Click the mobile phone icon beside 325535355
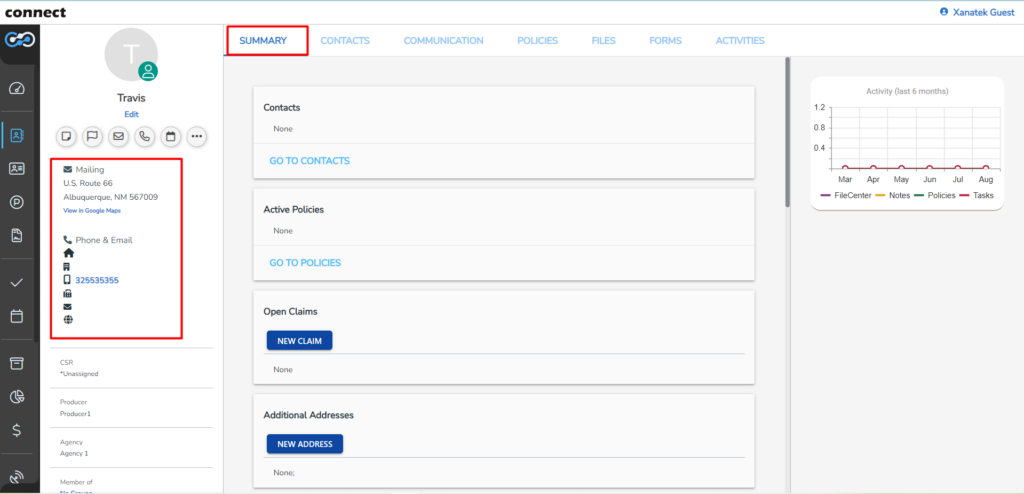Image resolution: width=1024 pixels, height=494 pixels. tap(67, 280)
